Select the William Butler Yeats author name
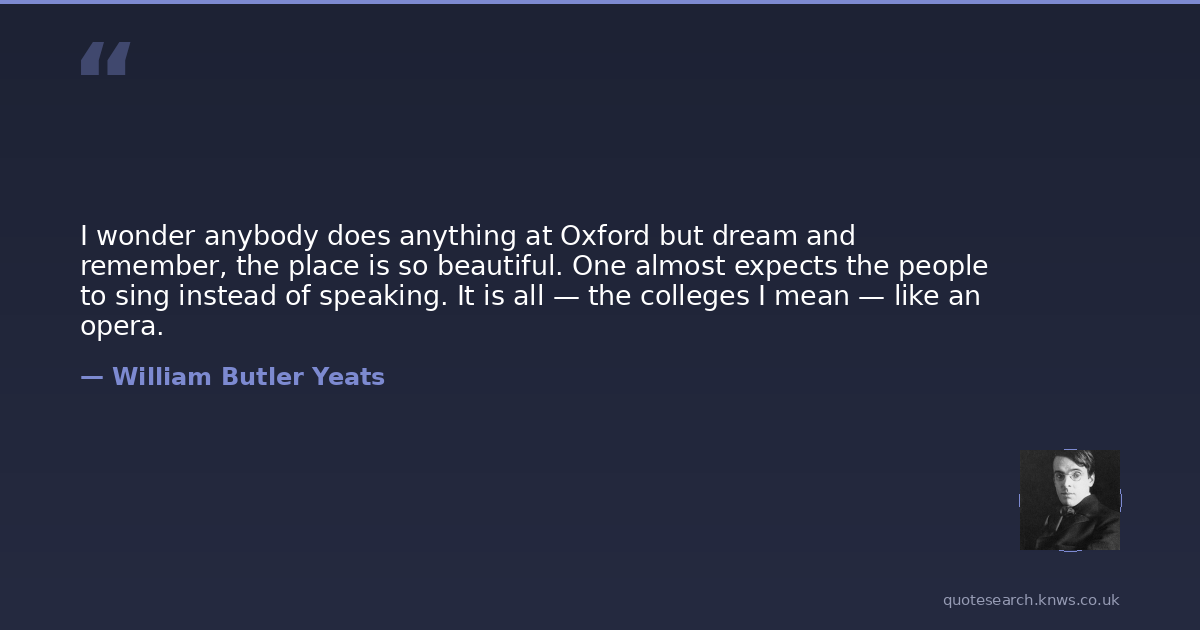Screen dimensions: 1200x630 point(248,377)
